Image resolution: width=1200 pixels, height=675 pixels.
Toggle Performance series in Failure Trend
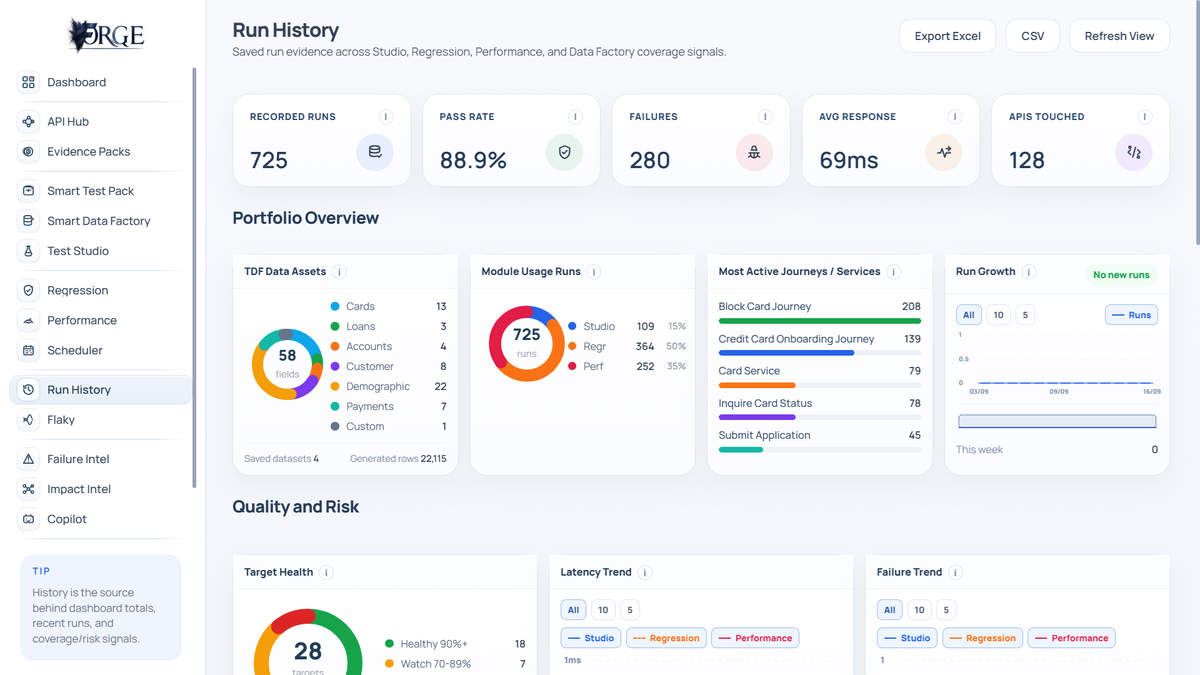[x=1071, y=638]
